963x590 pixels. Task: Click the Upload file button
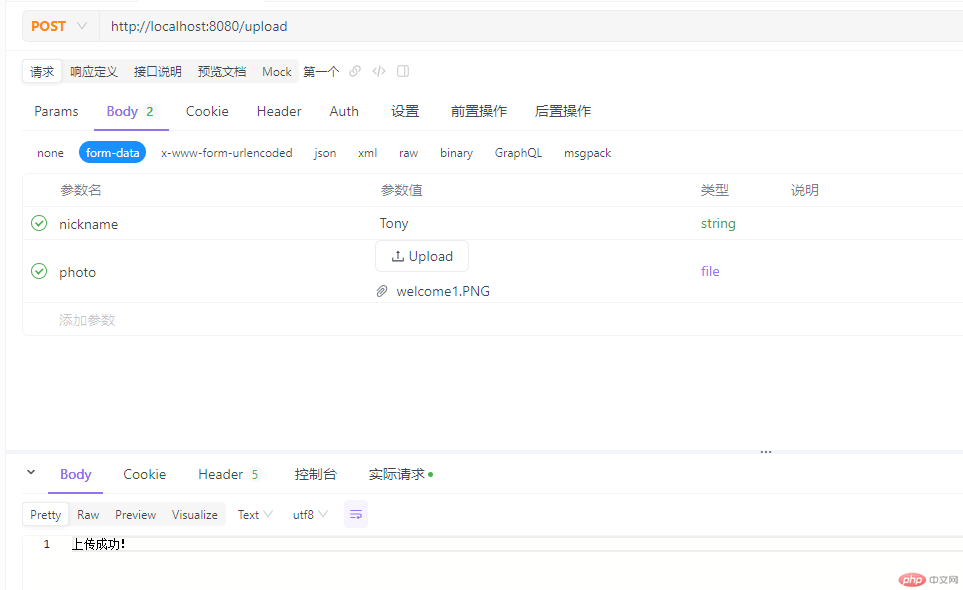click(x=422, y=256)
